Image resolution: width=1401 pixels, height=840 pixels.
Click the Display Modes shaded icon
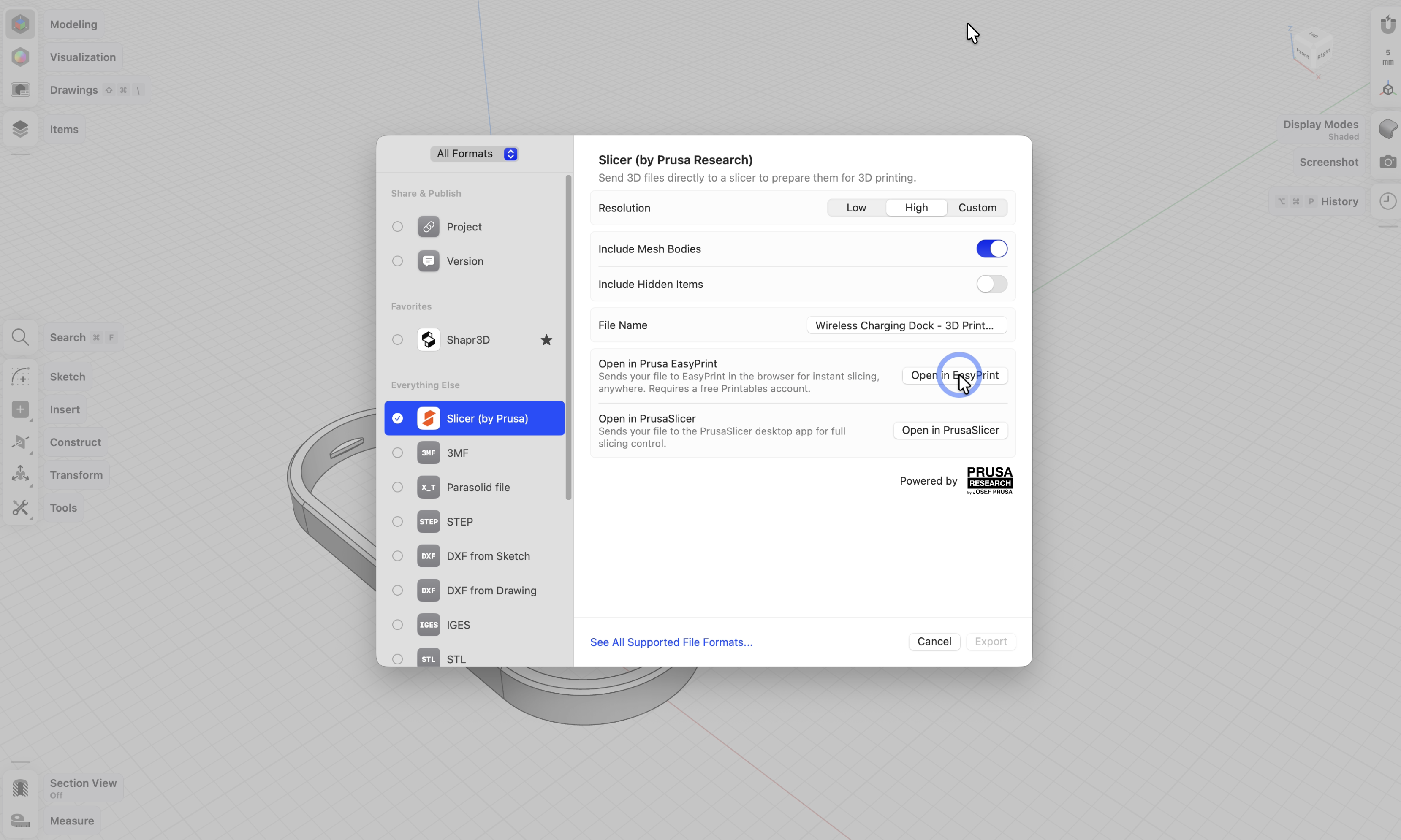(x=1388, y=129)
